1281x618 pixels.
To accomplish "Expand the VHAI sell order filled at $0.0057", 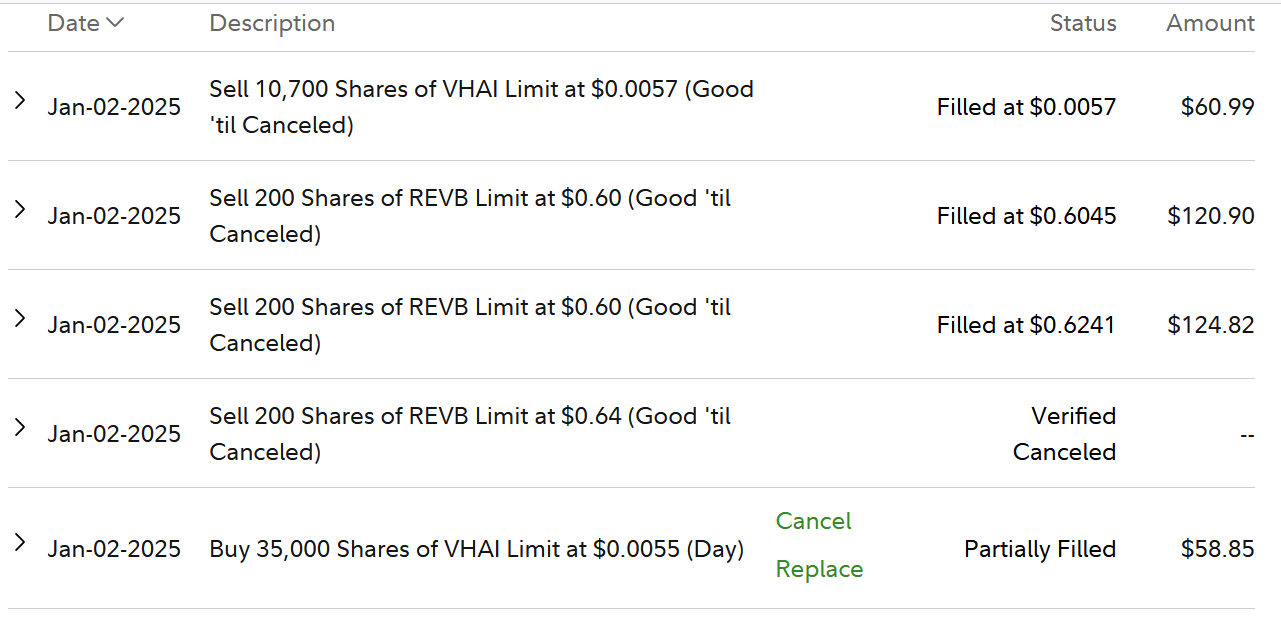I will (x=19, y=100).
